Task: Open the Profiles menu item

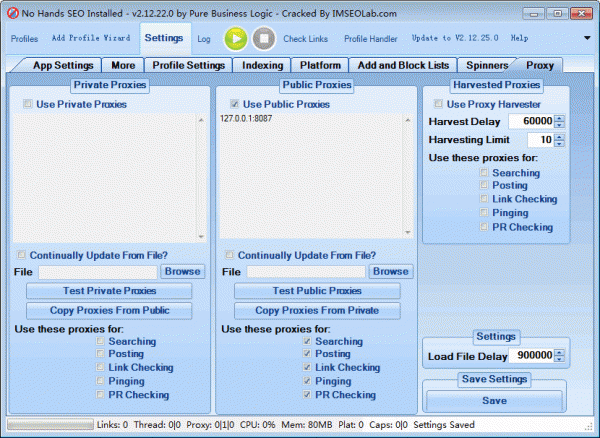Action: [x=24, y=39]
